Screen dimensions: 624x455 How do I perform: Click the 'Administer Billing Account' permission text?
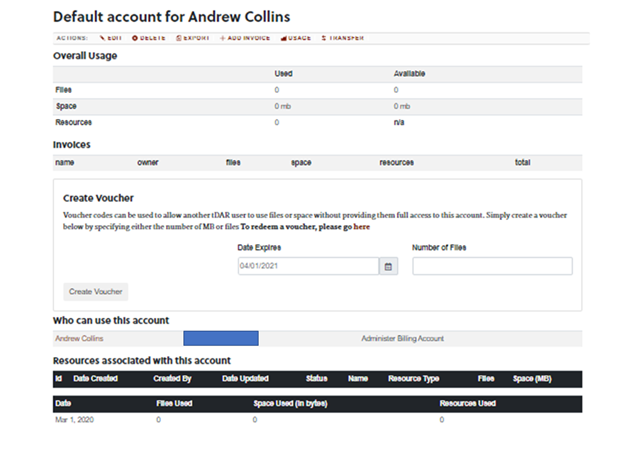[x=402, y=338]
